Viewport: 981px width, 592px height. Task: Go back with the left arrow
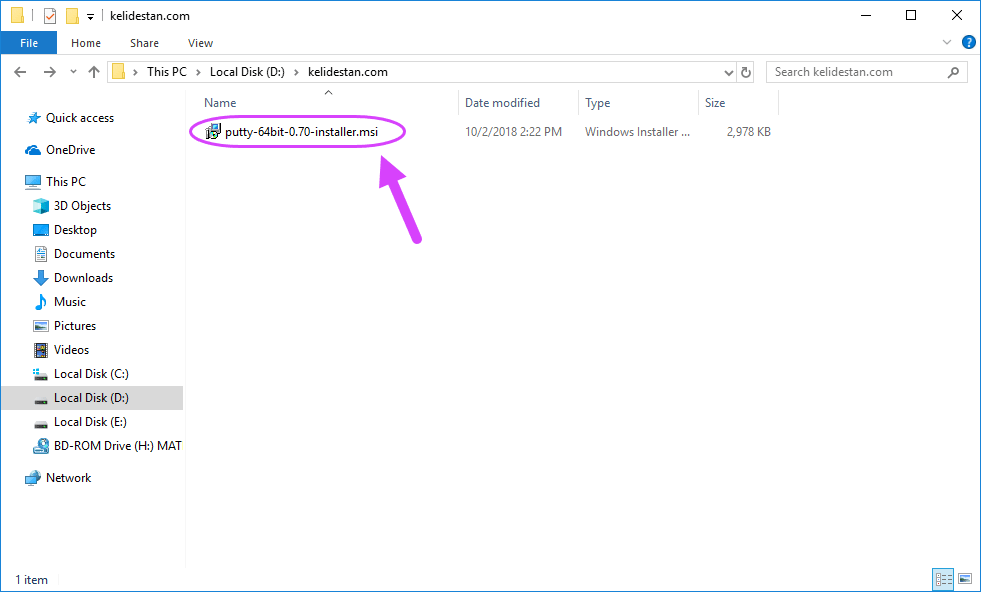20,72
